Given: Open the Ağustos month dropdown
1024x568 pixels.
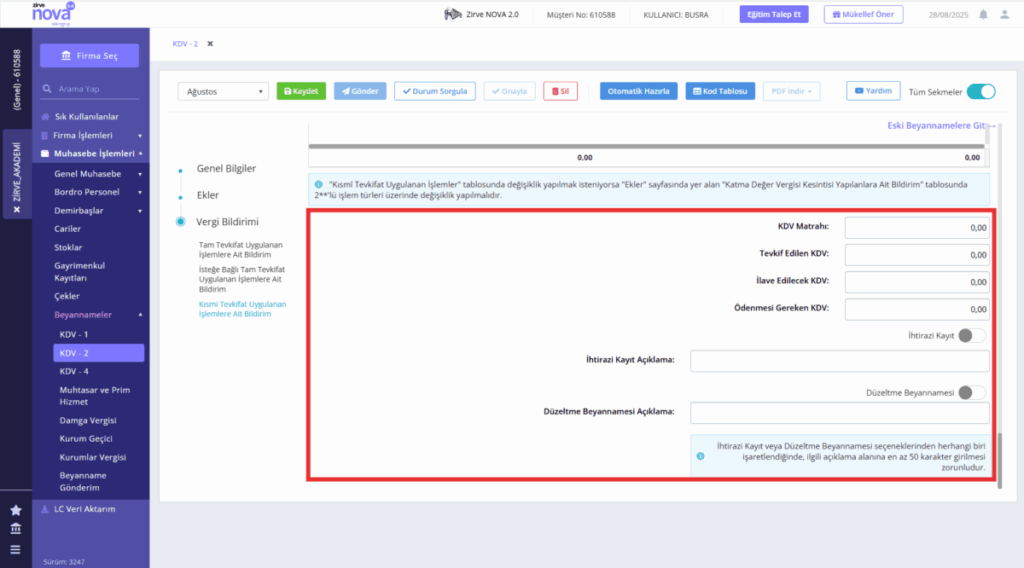Looking at the screenshot, I should (x=223, y=91).
